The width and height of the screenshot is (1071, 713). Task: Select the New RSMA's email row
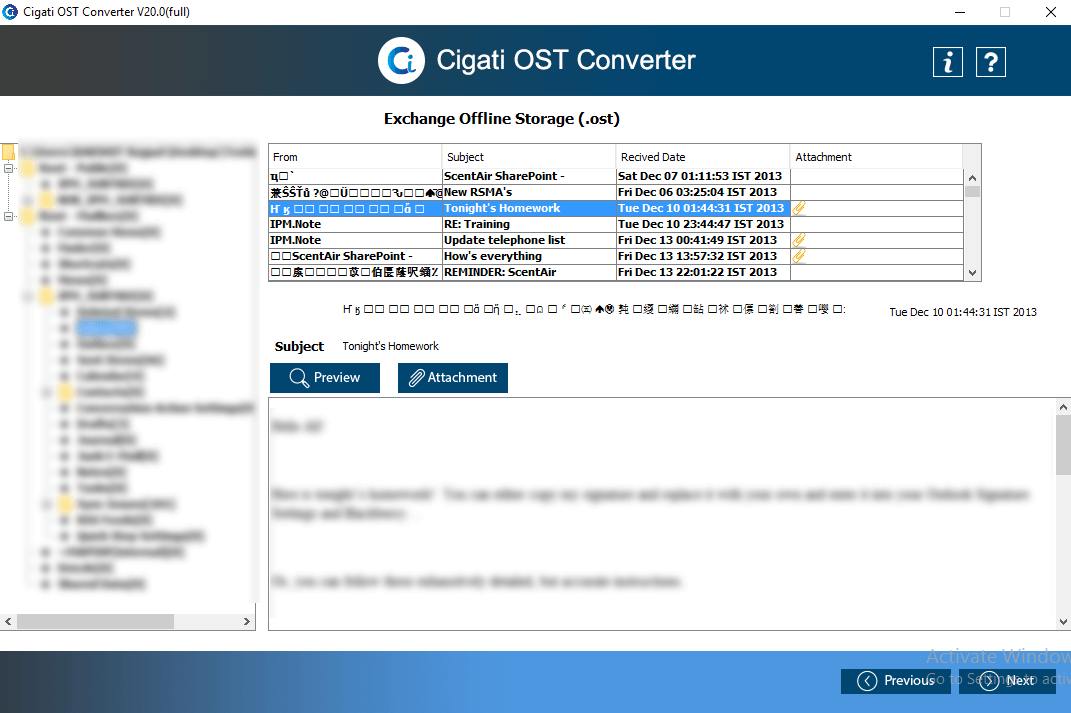point(616,193)
